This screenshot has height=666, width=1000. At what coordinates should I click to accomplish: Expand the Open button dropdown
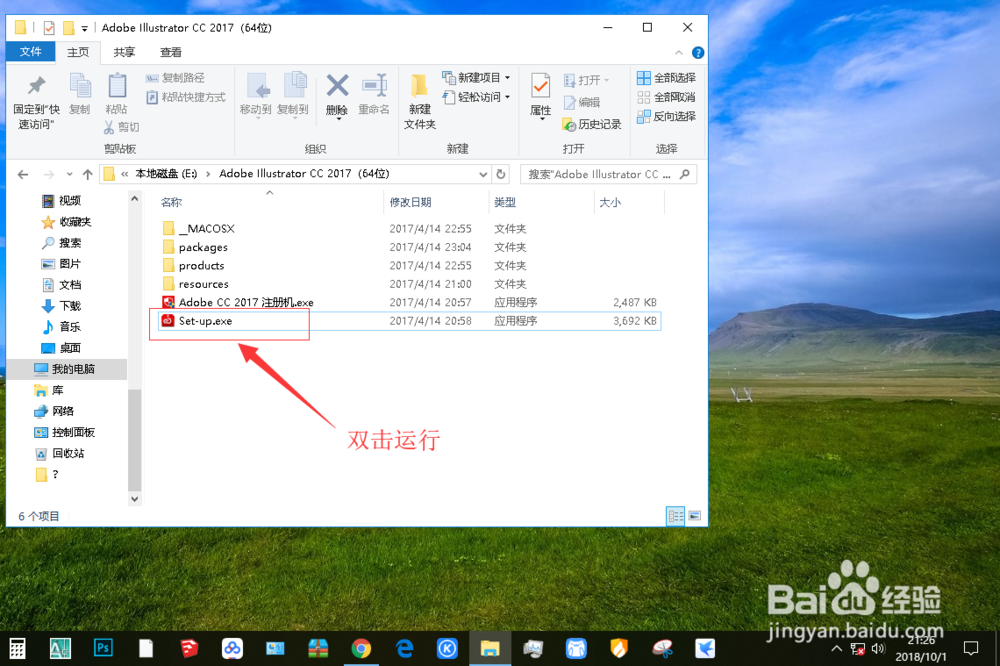(607, 80)
